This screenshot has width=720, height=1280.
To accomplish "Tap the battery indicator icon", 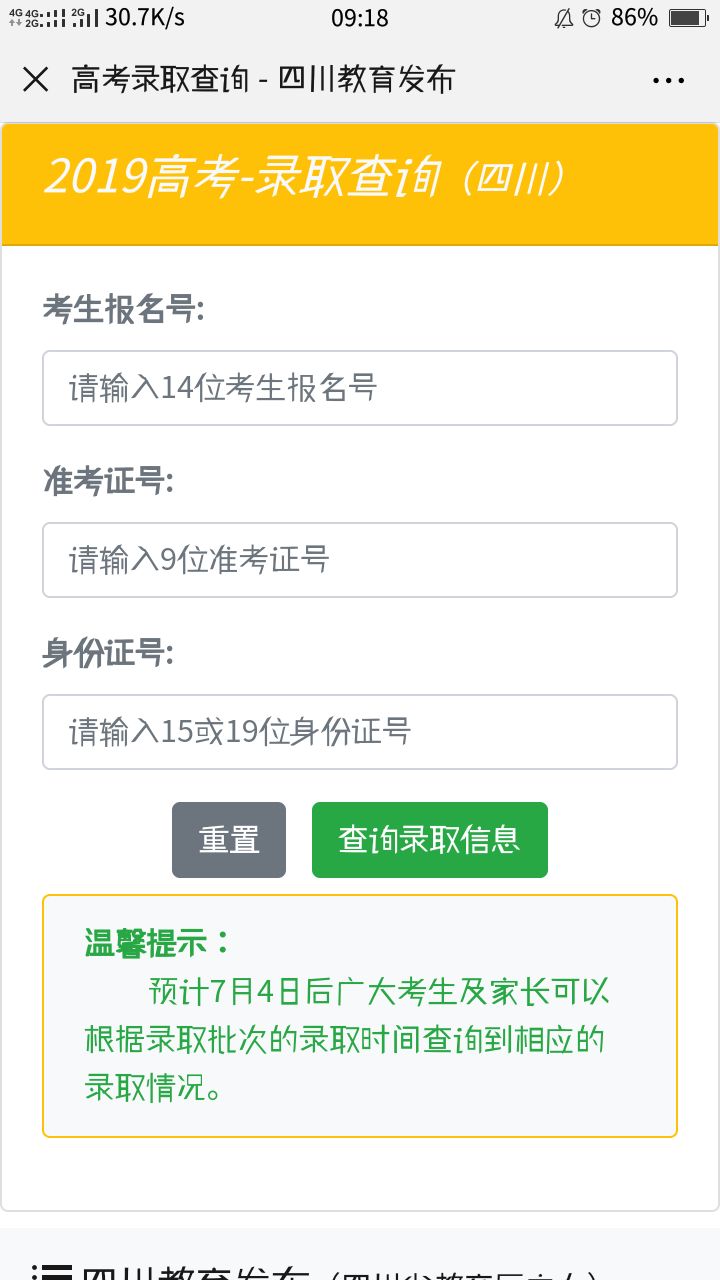I will pyautogui.click(x=687, y=17).
